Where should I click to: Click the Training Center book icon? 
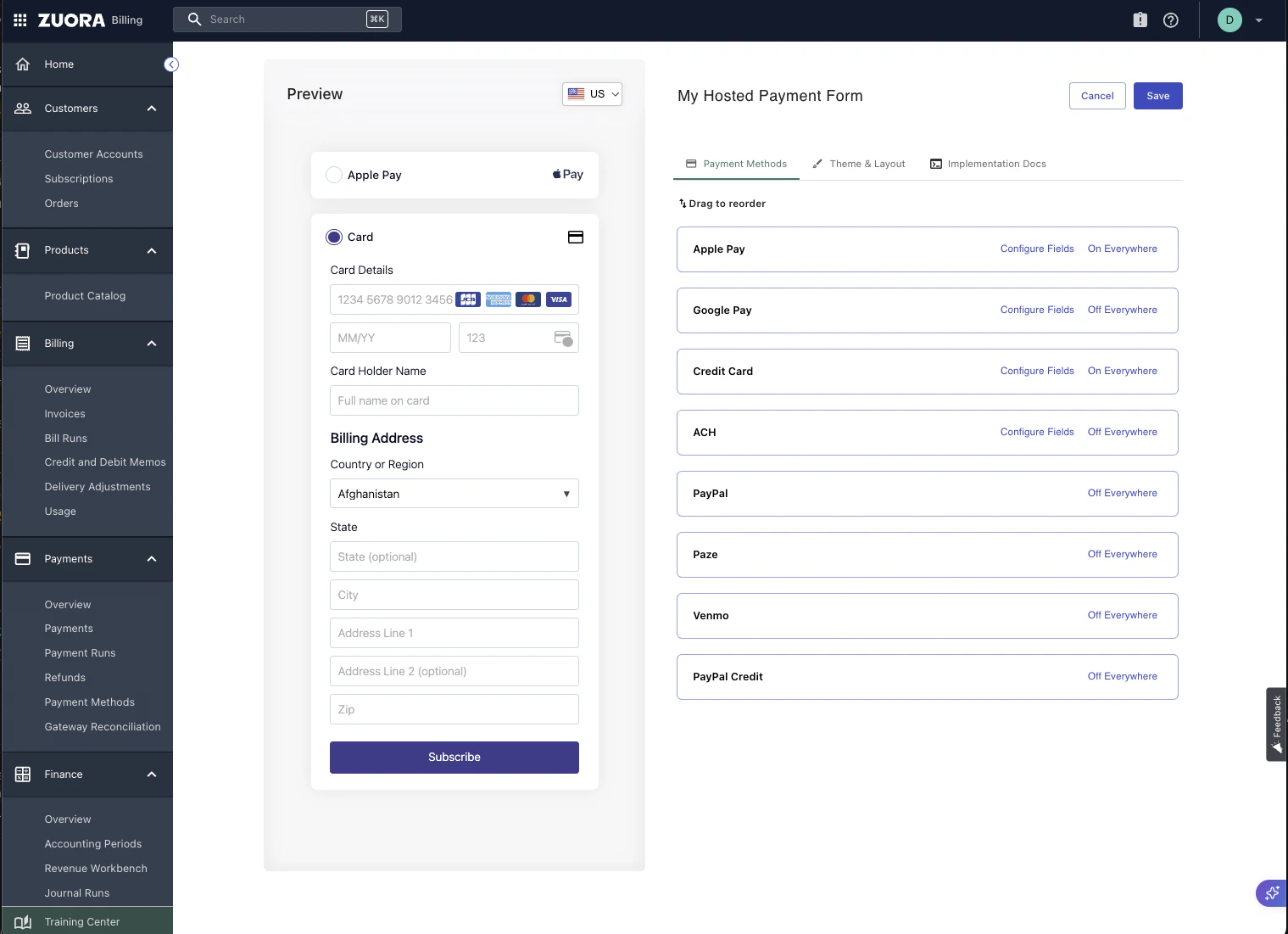[x=23, y=922]
